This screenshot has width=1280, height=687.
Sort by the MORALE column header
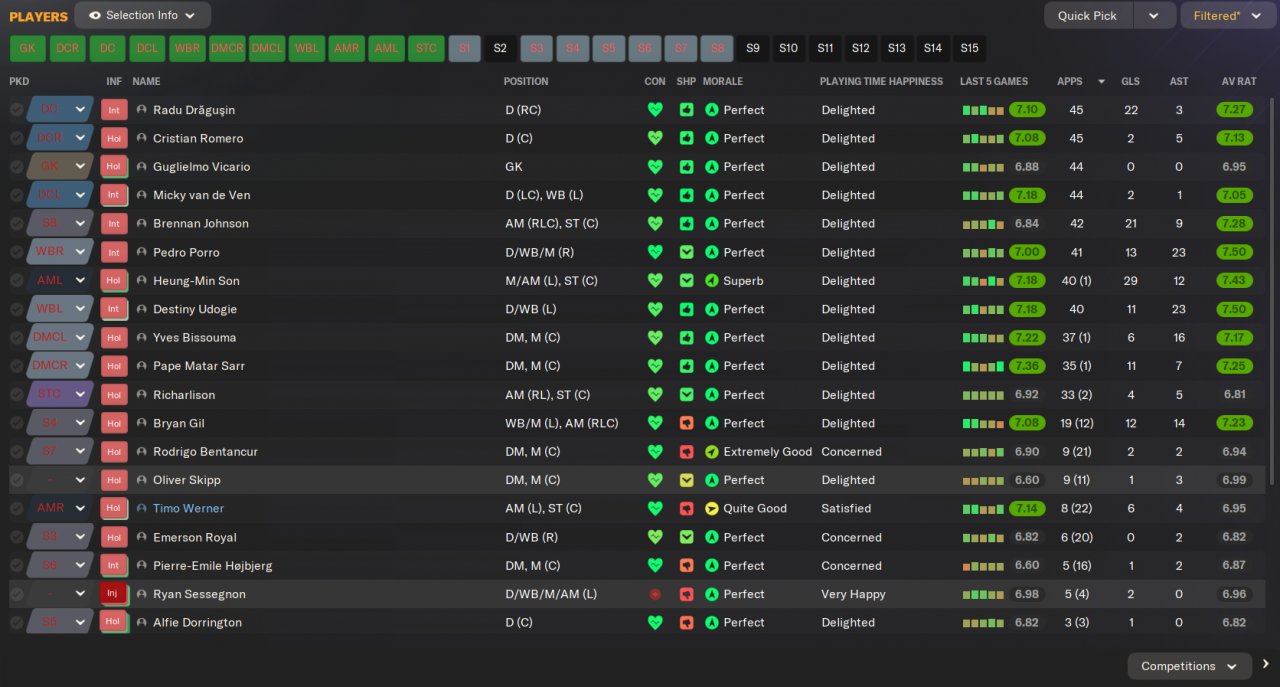(723, 82)
